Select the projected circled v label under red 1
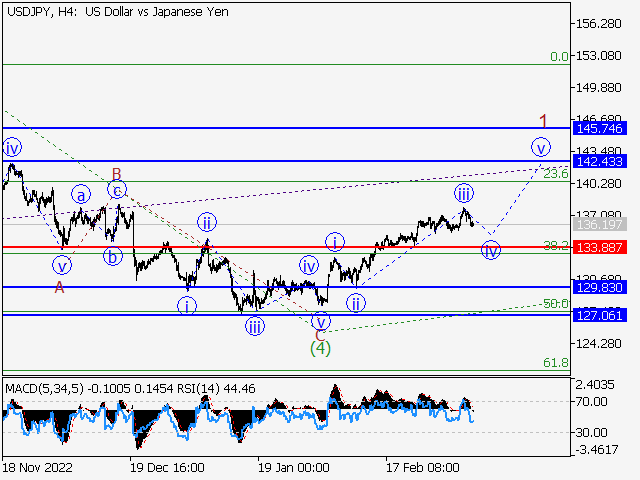 [541, 147]
